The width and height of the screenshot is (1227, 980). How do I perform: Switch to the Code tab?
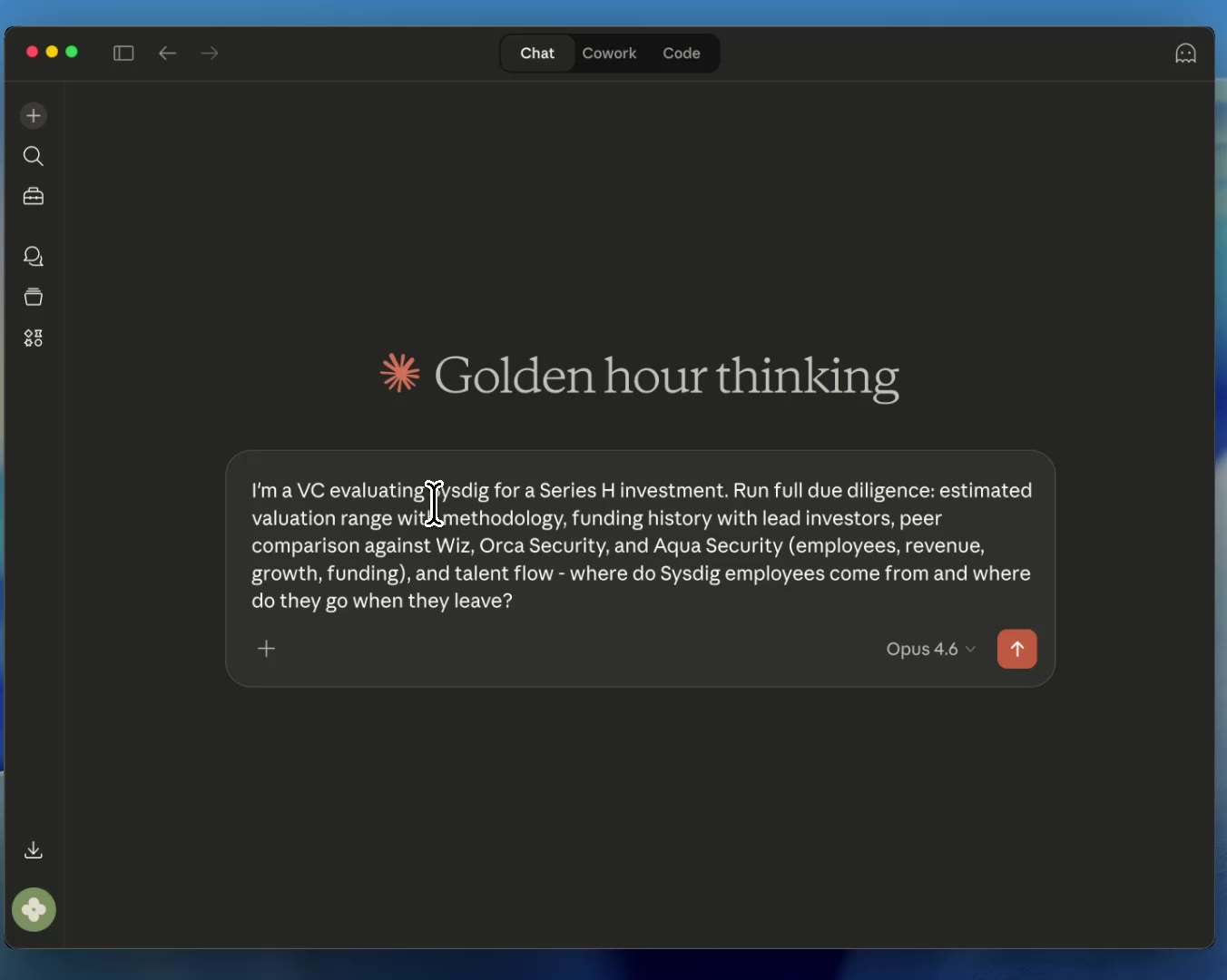pyautogui.click(x=681, y=54)
